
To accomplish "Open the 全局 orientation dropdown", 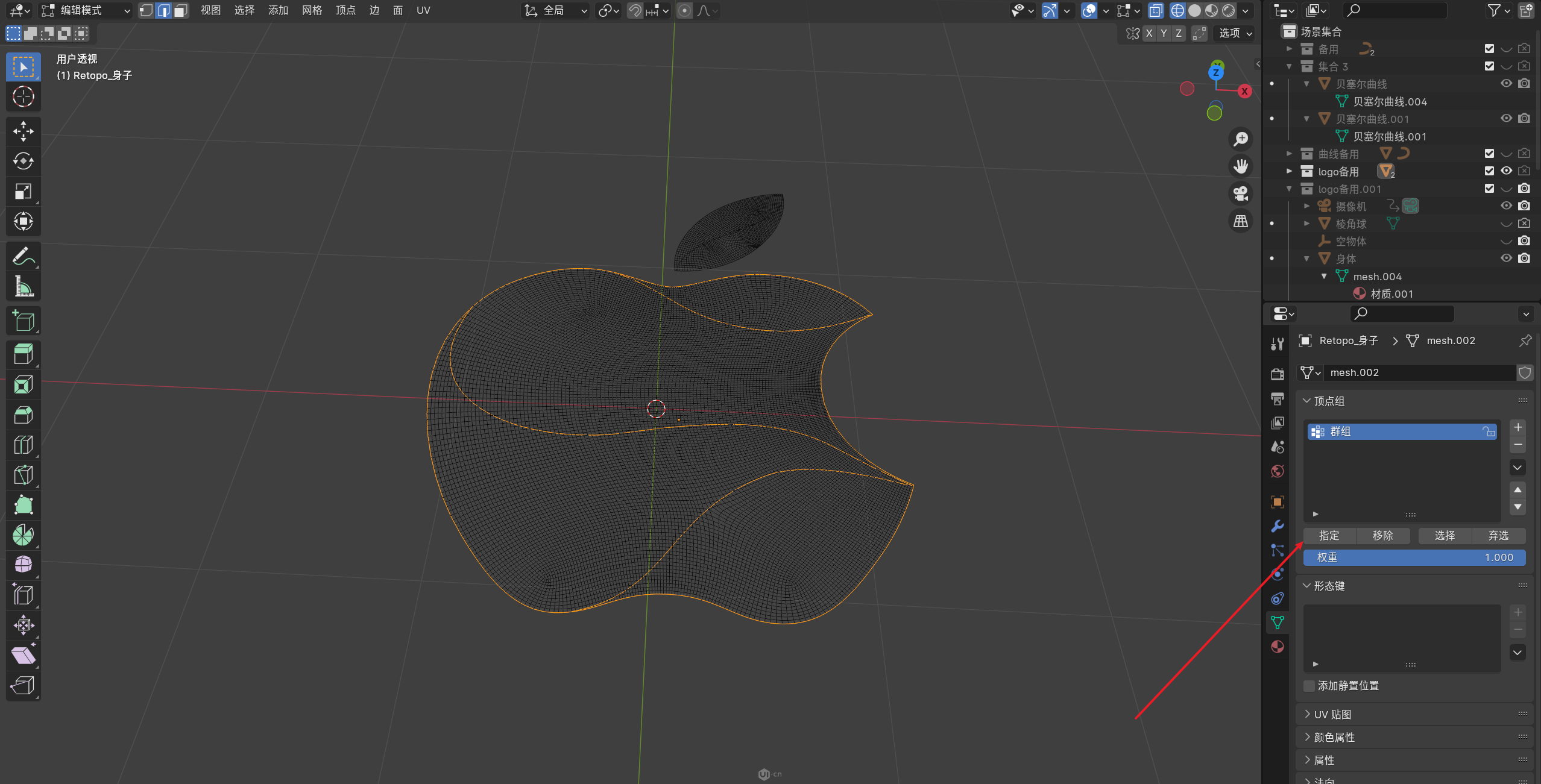I will point(555,10).
